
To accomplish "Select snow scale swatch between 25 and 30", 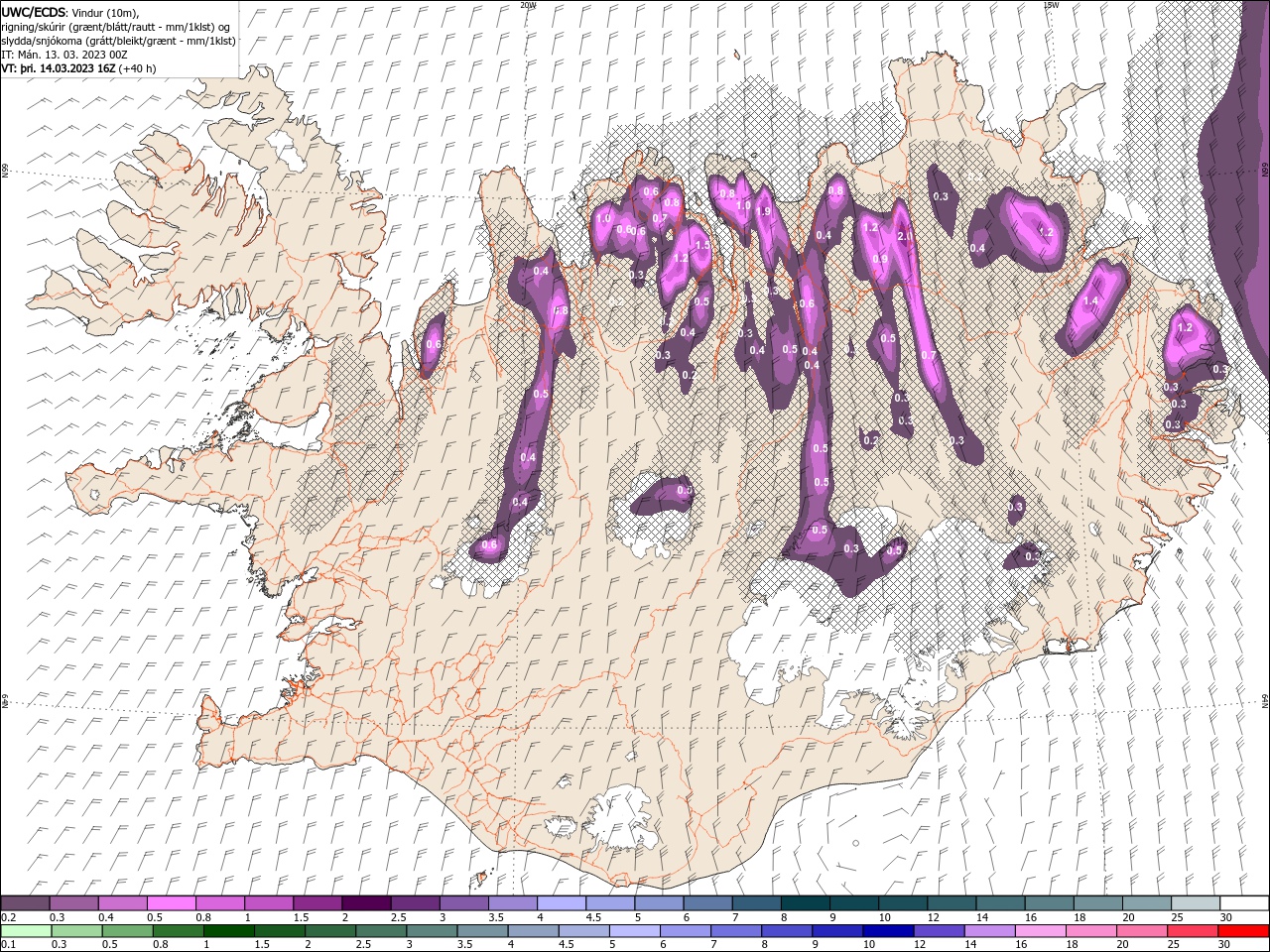I will 1196,902.
